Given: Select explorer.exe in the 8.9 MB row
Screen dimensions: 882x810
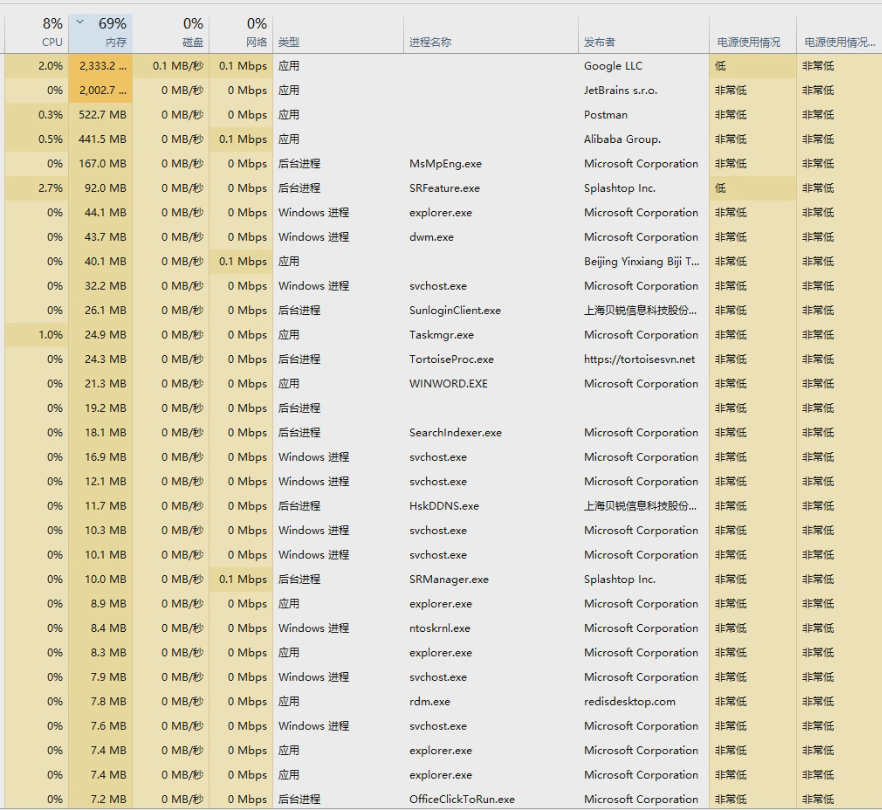Looking at the screenshot, I should pos(440,604).
